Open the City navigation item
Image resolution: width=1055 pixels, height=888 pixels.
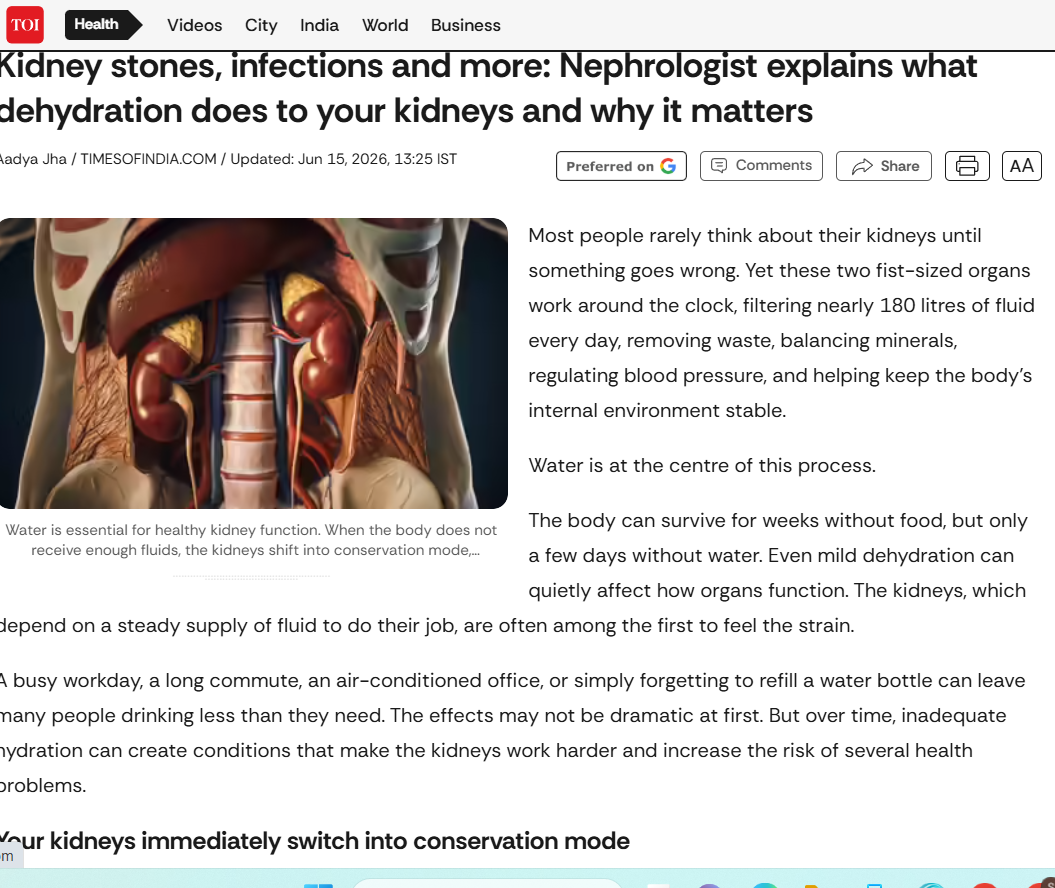[261, 25]
